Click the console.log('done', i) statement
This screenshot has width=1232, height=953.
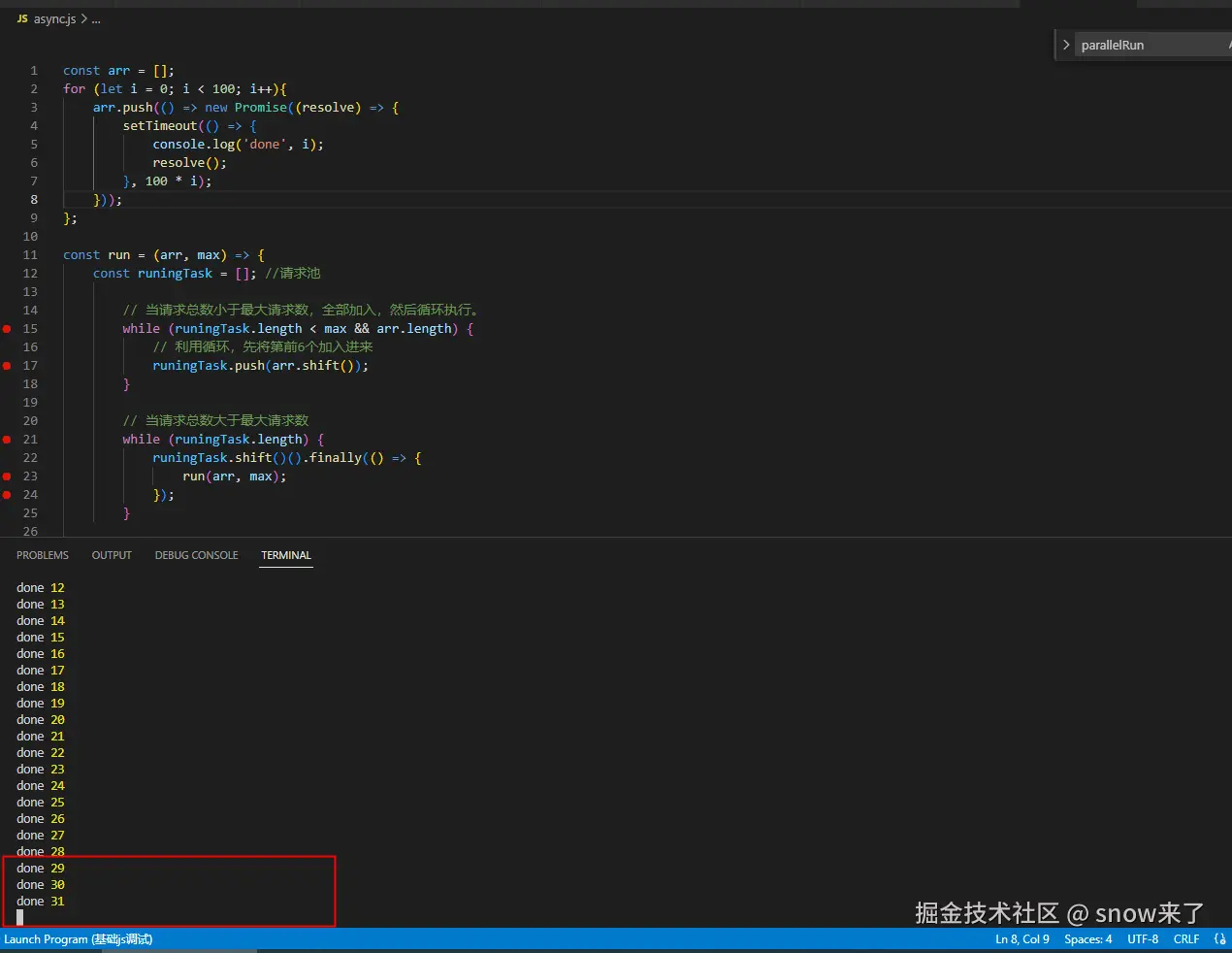click(238, 145)
